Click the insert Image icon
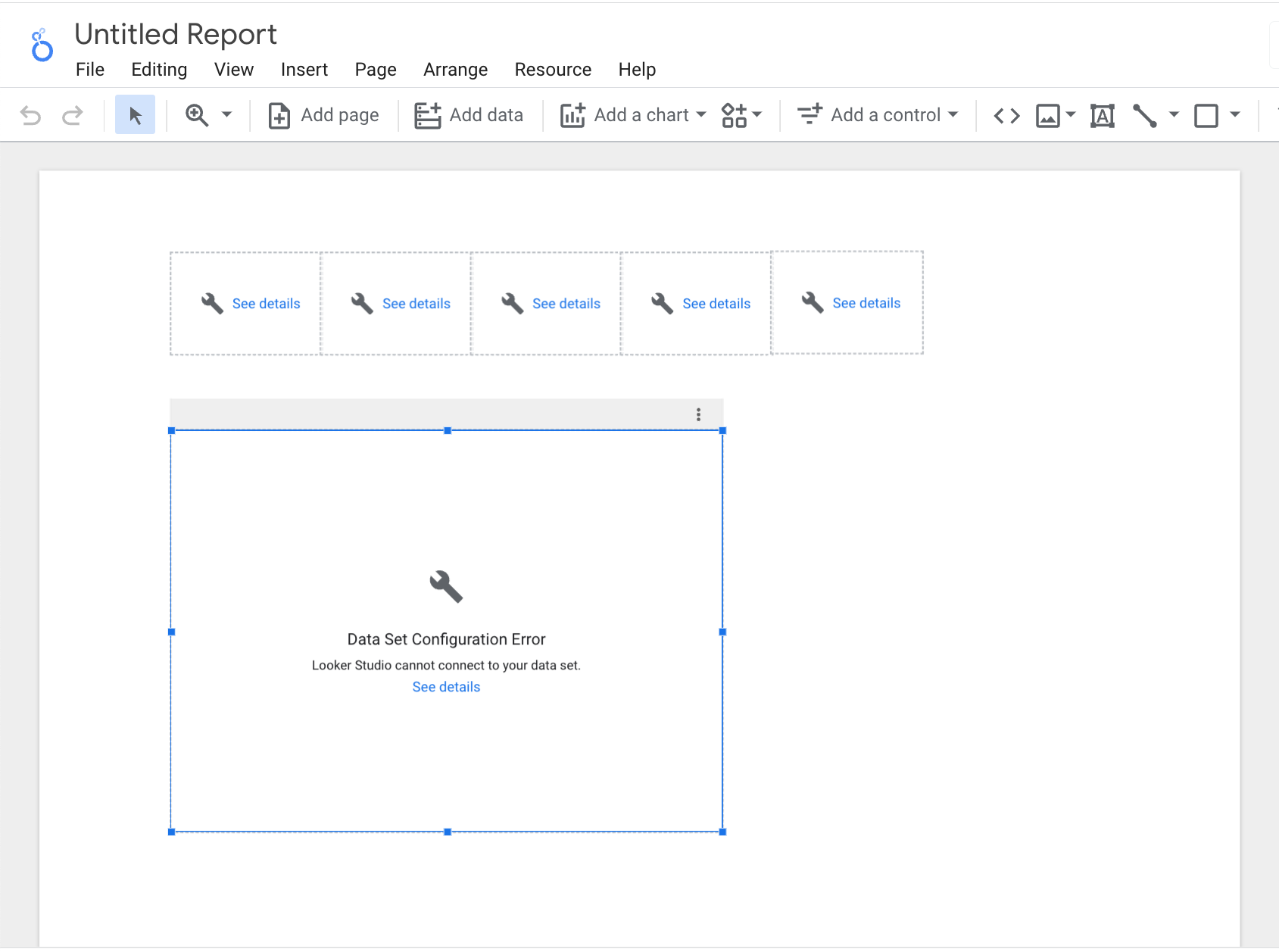The height and width of the screenshot is (952, 1279). pos(1048,116)
